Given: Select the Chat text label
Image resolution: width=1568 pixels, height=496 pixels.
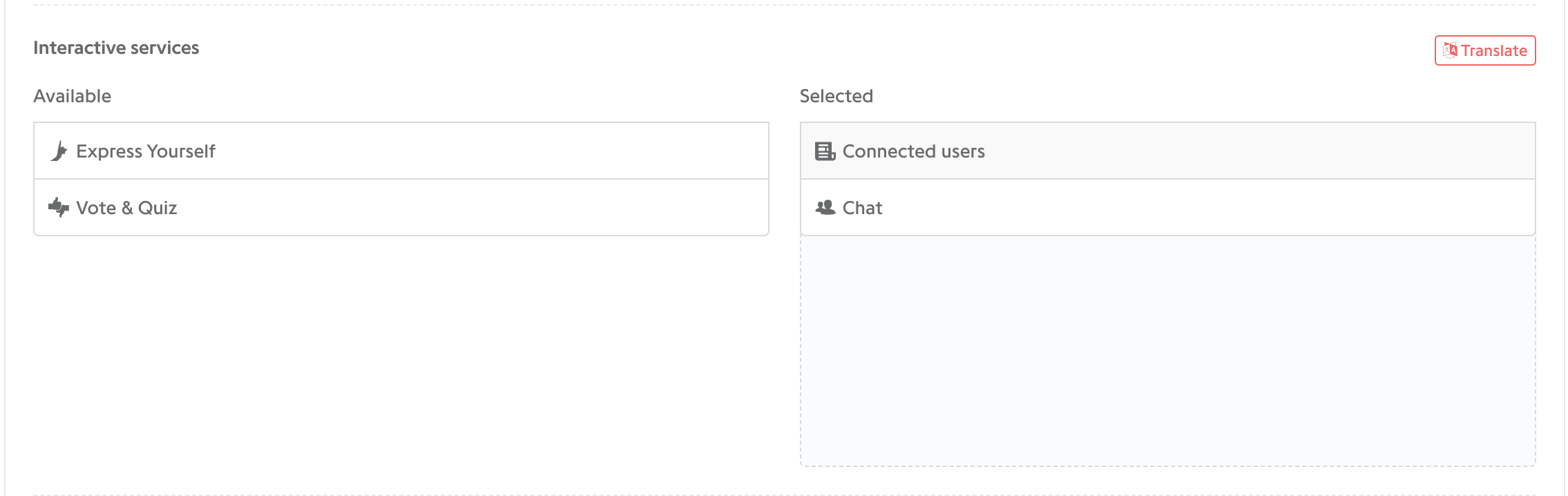Looking at the screenshot, I should pyautogui.click(x=862, y=208).
